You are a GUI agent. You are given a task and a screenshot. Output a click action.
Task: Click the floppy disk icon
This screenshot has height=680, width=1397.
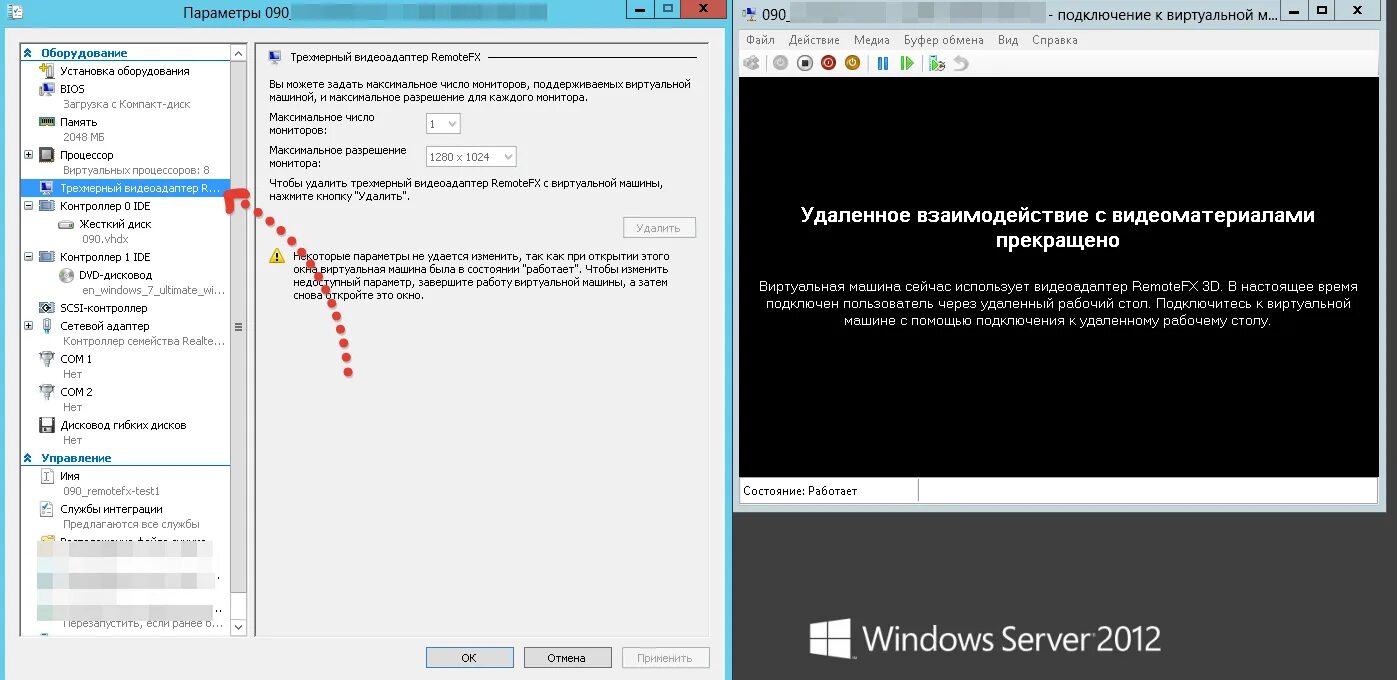[x=47, y=425]
